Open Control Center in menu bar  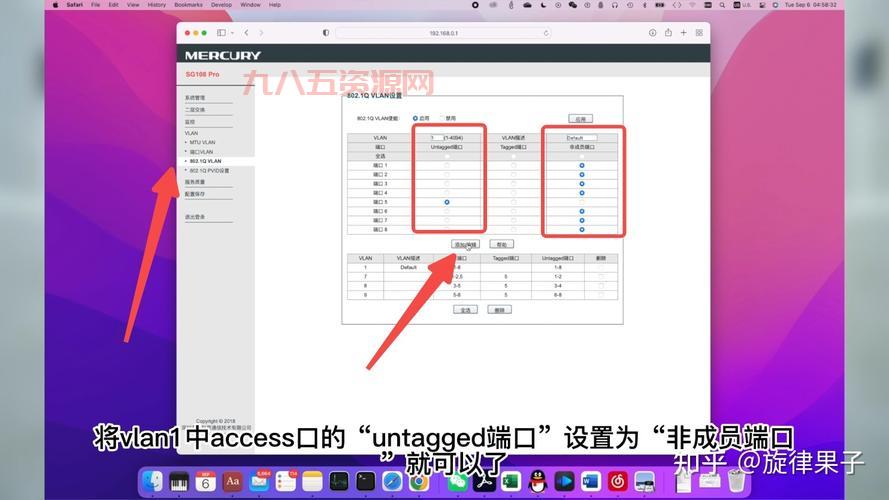click(x=763, y=5)
